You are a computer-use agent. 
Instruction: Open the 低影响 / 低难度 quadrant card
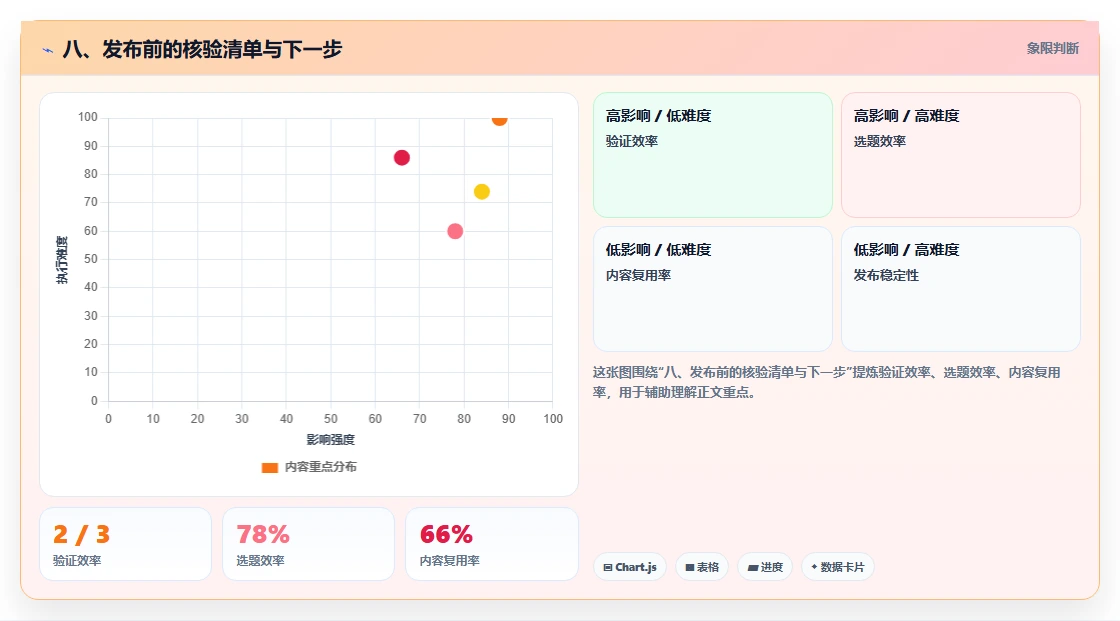tap(713, 289)
